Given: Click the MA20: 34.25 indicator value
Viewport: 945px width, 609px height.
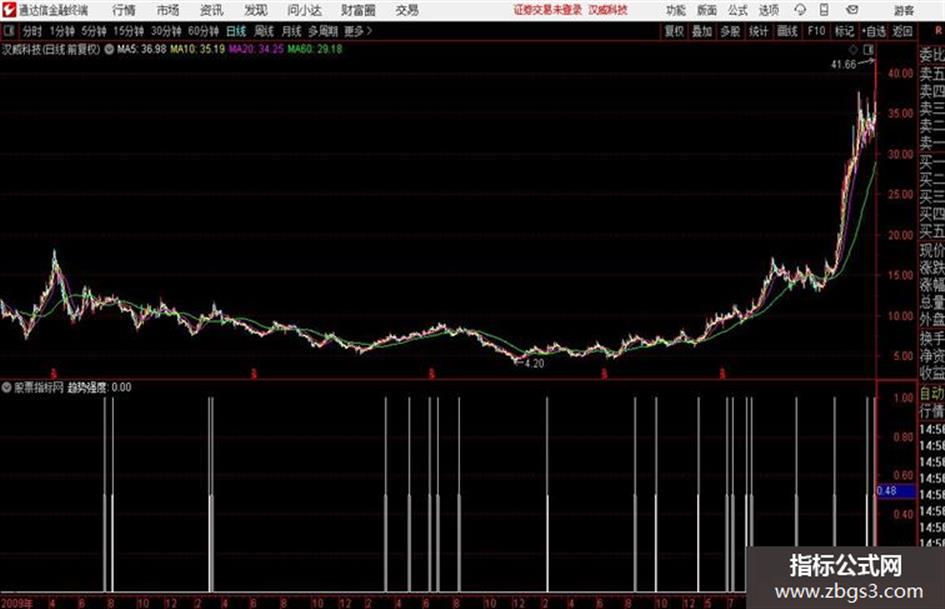Looking at the screenshot, I should coord(256,49).
